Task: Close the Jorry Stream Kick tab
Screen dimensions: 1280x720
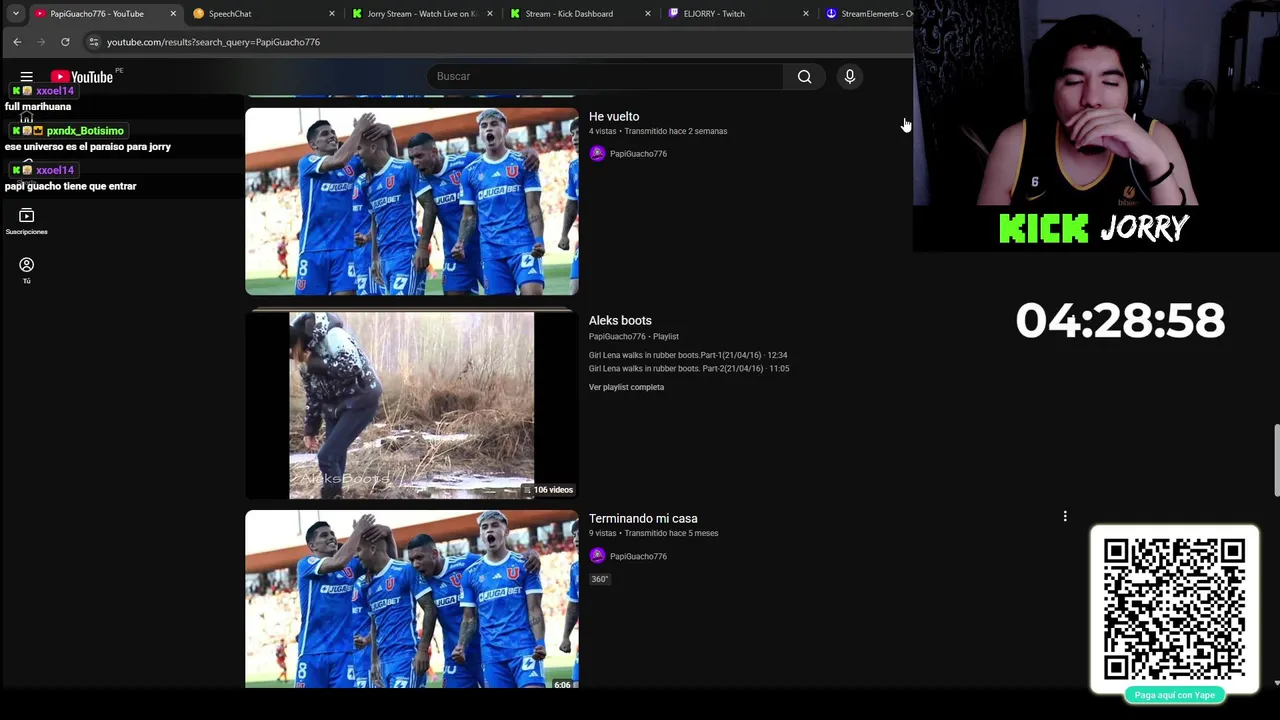Action: point(490,14)
